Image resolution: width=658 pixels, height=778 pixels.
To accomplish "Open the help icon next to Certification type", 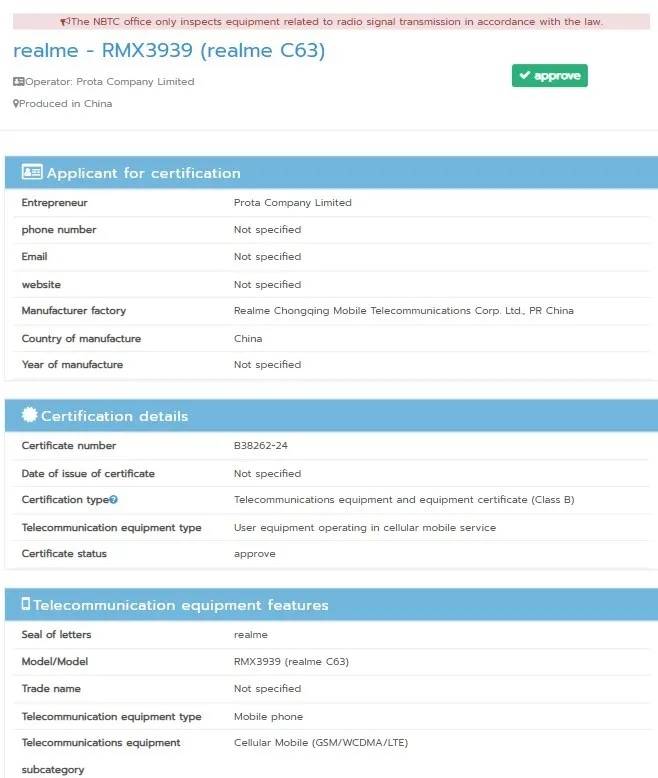I will 114,500.
